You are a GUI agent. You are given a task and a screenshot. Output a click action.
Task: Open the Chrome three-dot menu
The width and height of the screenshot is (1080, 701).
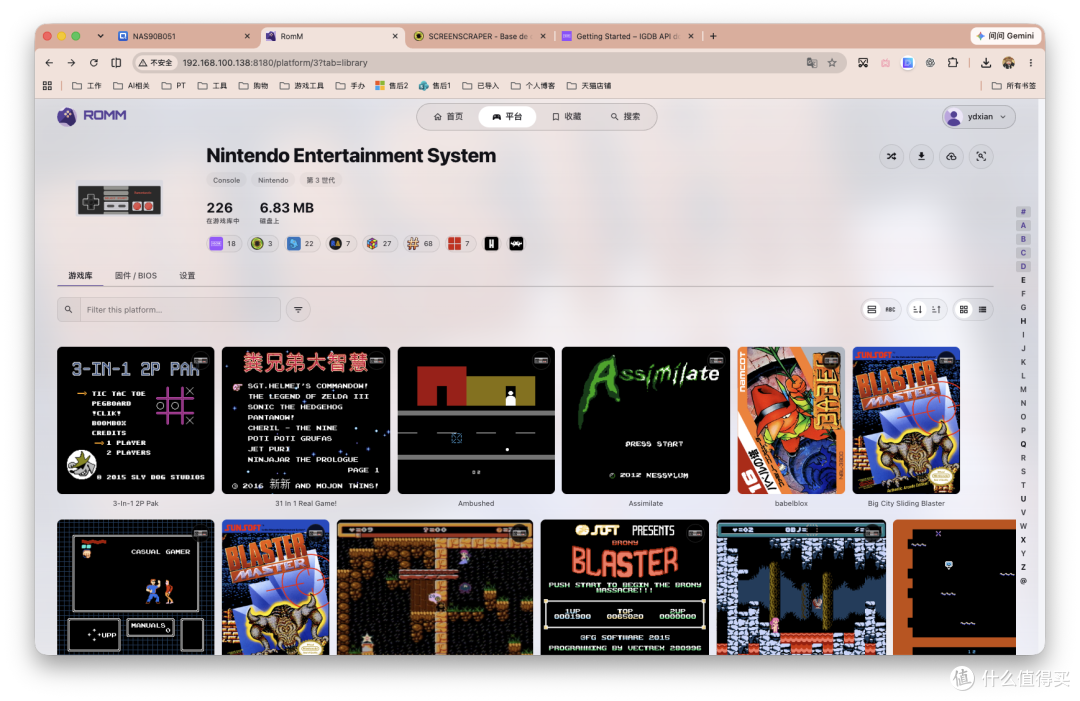tap(1030, 63)
